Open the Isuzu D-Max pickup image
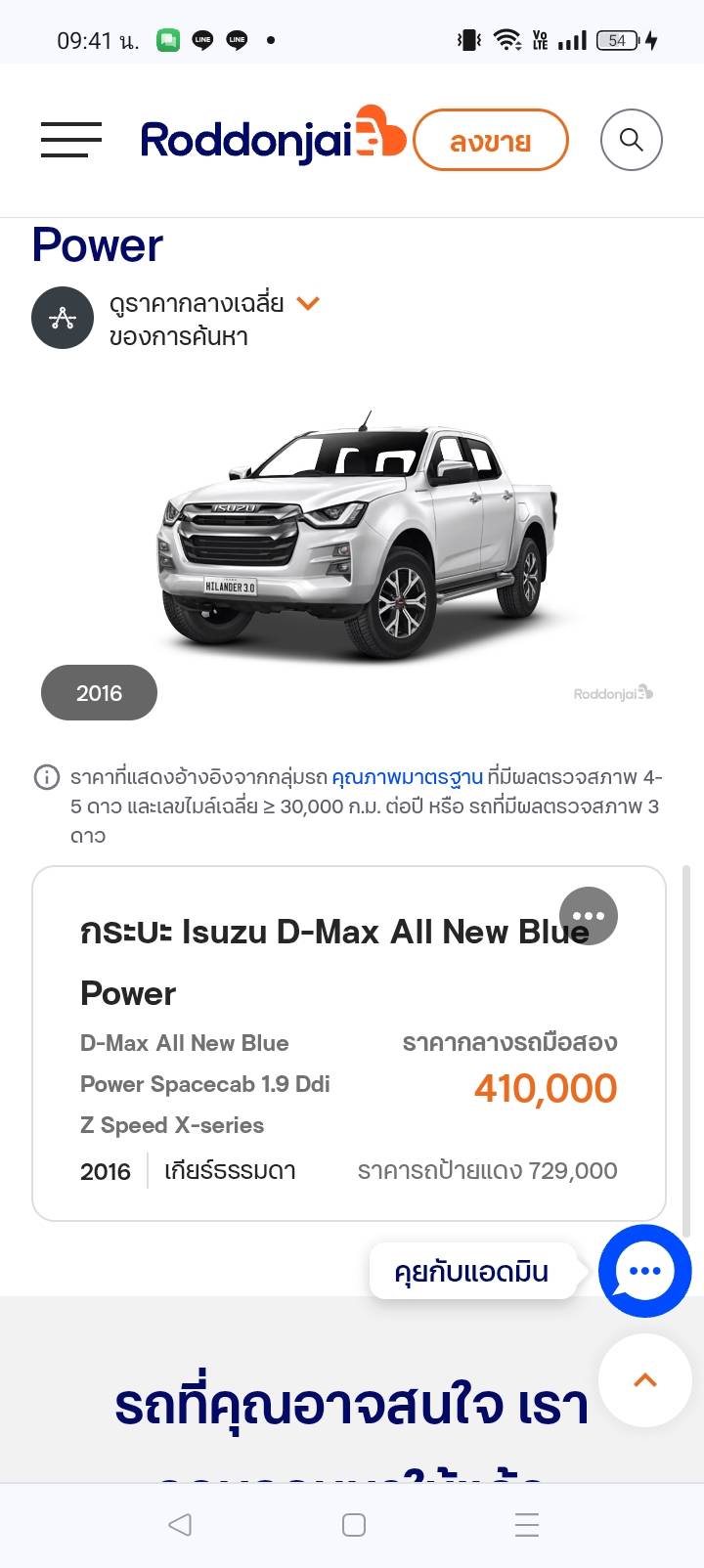Viewport: 704px width, 1568px height. 360,533
